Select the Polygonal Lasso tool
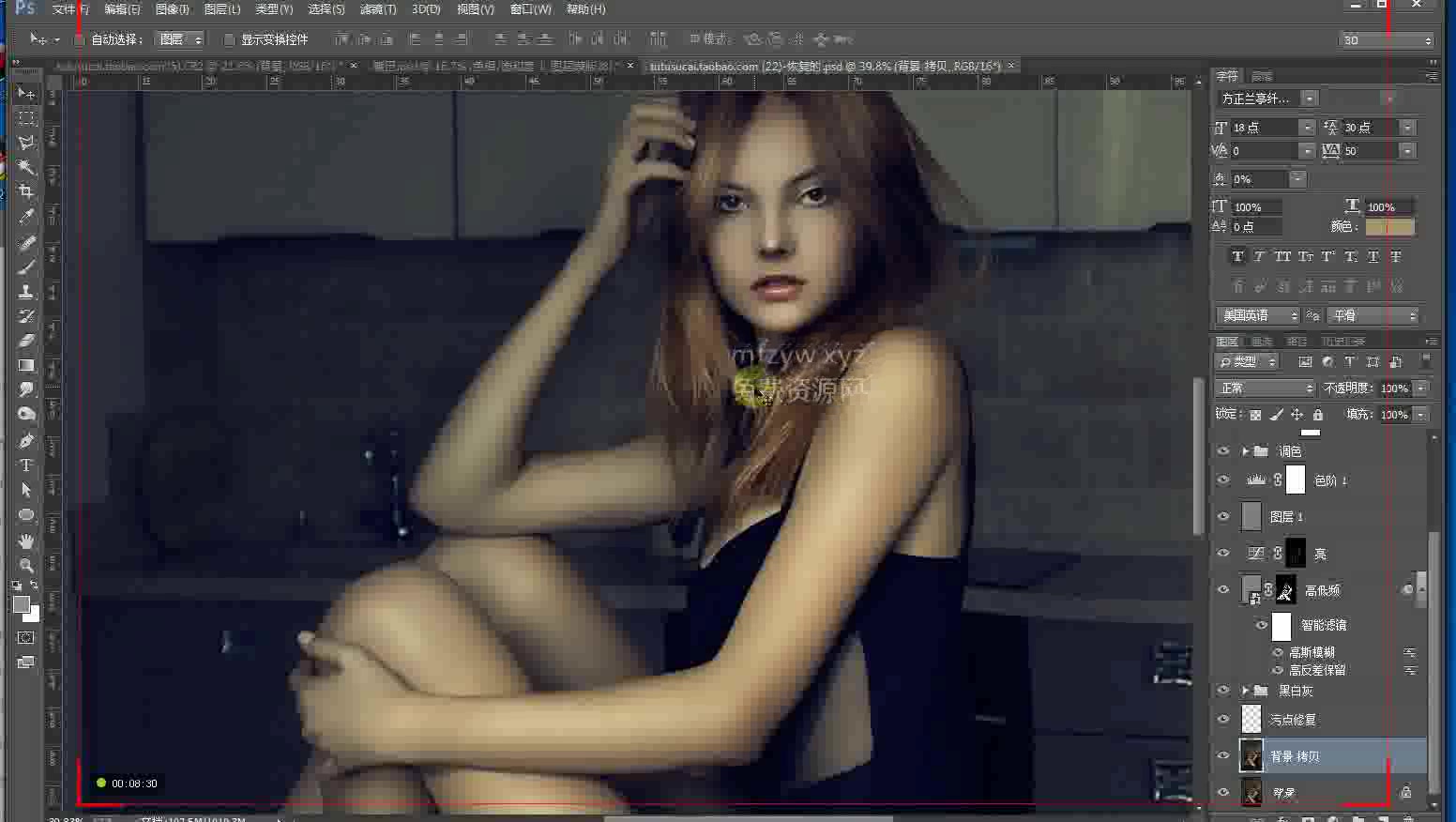 pyautogui.click(x=26, y=143)
